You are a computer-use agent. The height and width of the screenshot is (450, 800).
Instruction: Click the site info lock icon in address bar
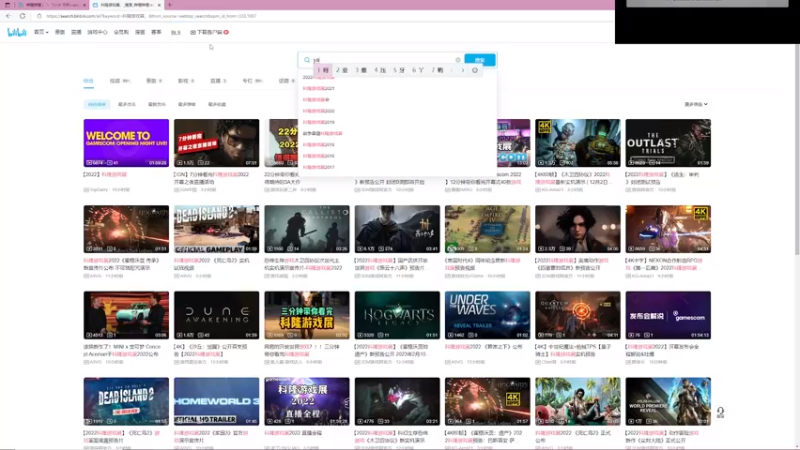pos(39,16)
